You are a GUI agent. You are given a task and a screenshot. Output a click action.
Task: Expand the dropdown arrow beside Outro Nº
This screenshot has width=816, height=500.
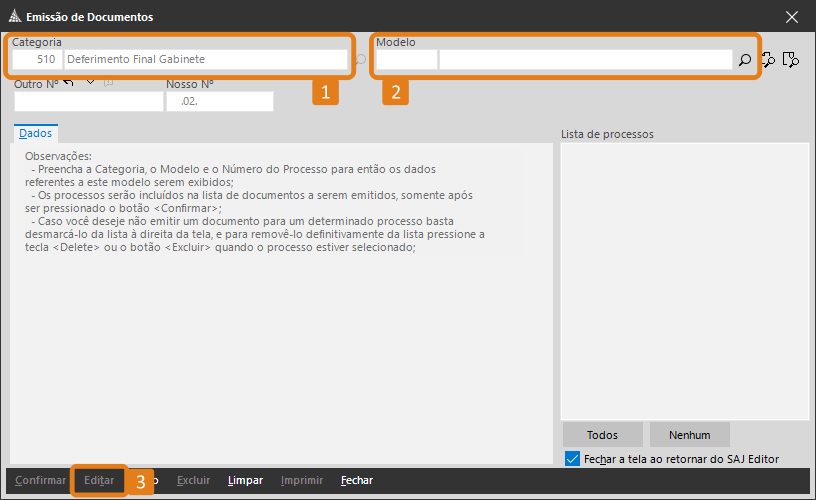[90, 83]
